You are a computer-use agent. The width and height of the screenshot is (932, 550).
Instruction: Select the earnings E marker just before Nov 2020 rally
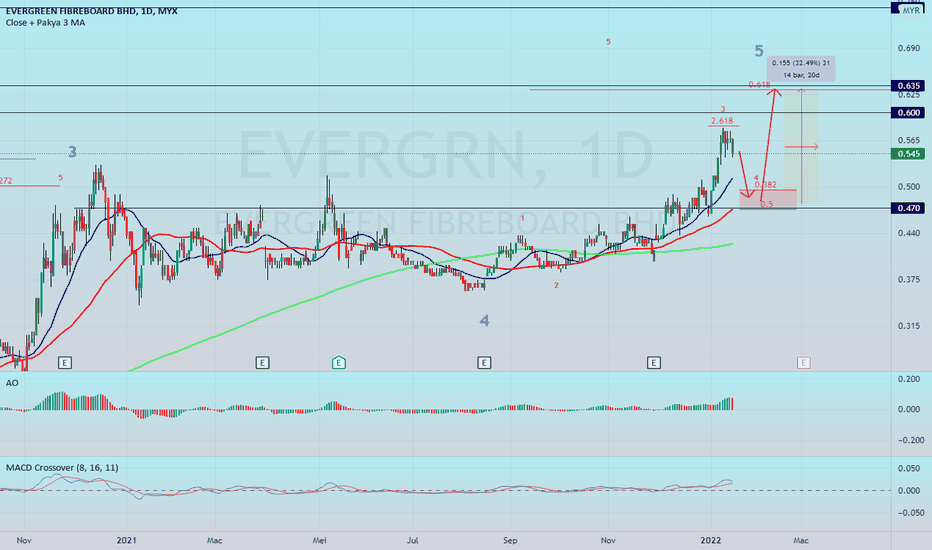[x=65, y=362]
